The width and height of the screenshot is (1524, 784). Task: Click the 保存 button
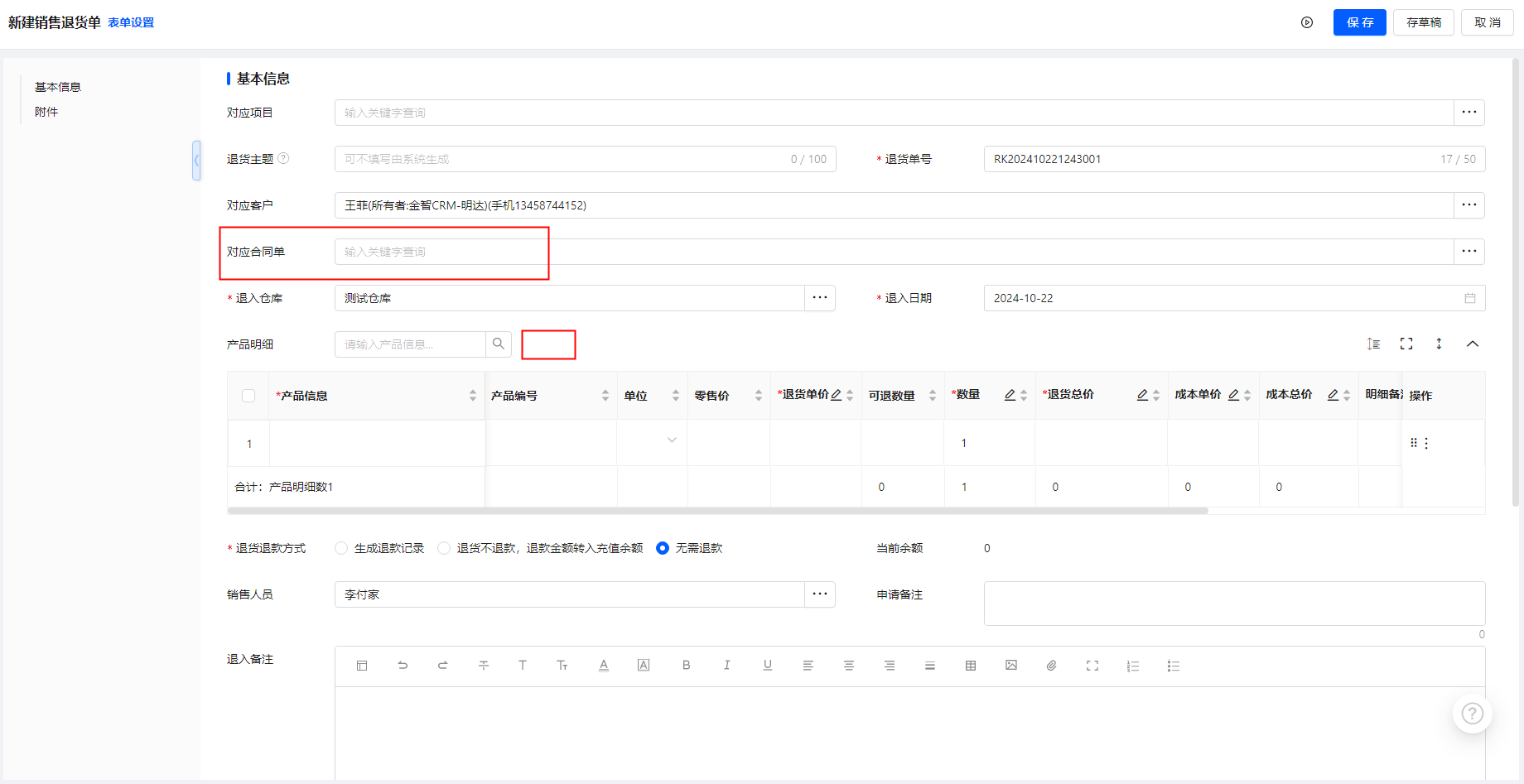pos(1359,22)
